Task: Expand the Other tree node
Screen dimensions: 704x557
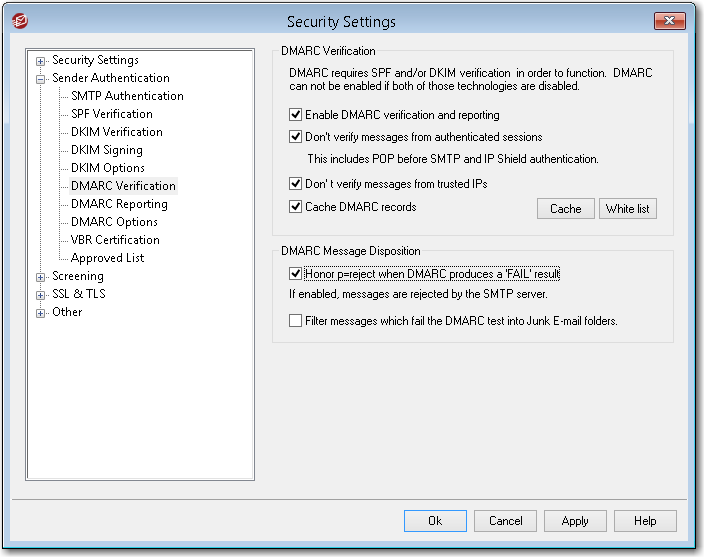Action: point(41,312)
